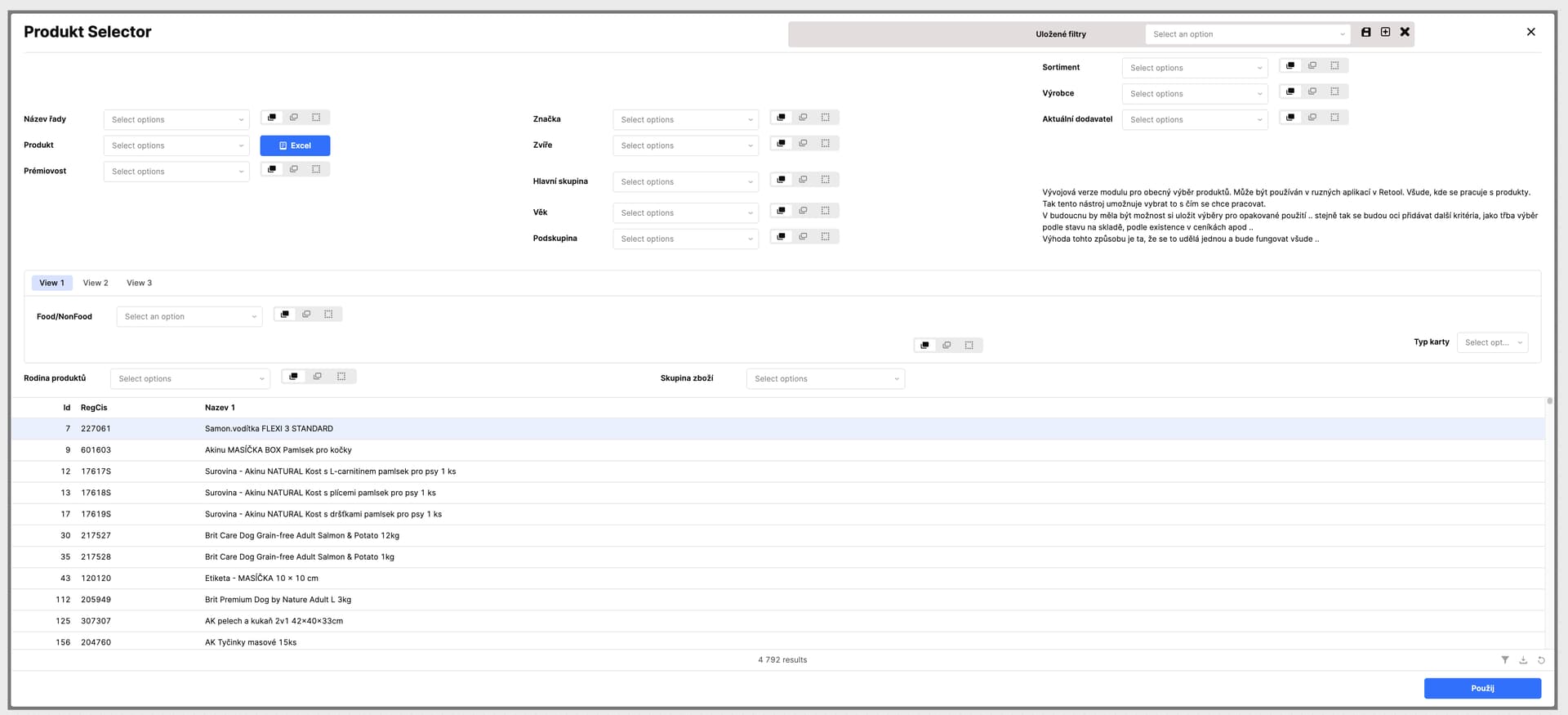Click the blue Excel button
This screenshot has width=1568, height=715.
[295, 145]
